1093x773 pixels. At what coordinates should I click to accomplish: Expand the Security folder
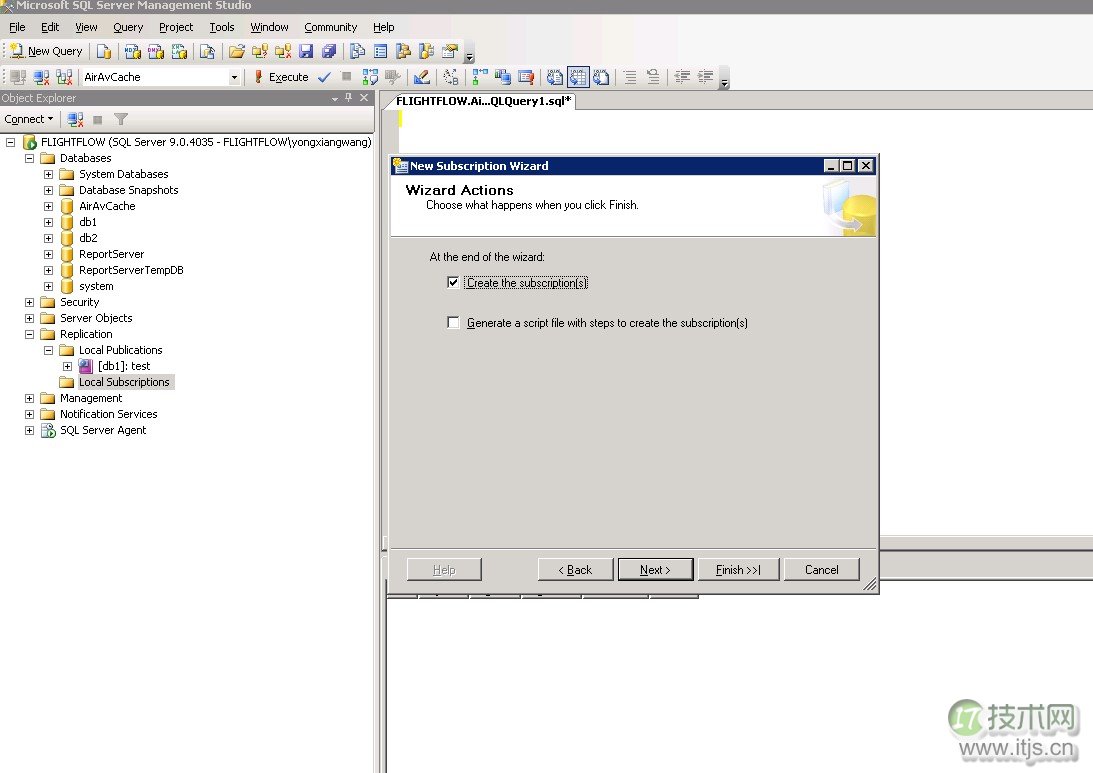(x=29, y=303)
